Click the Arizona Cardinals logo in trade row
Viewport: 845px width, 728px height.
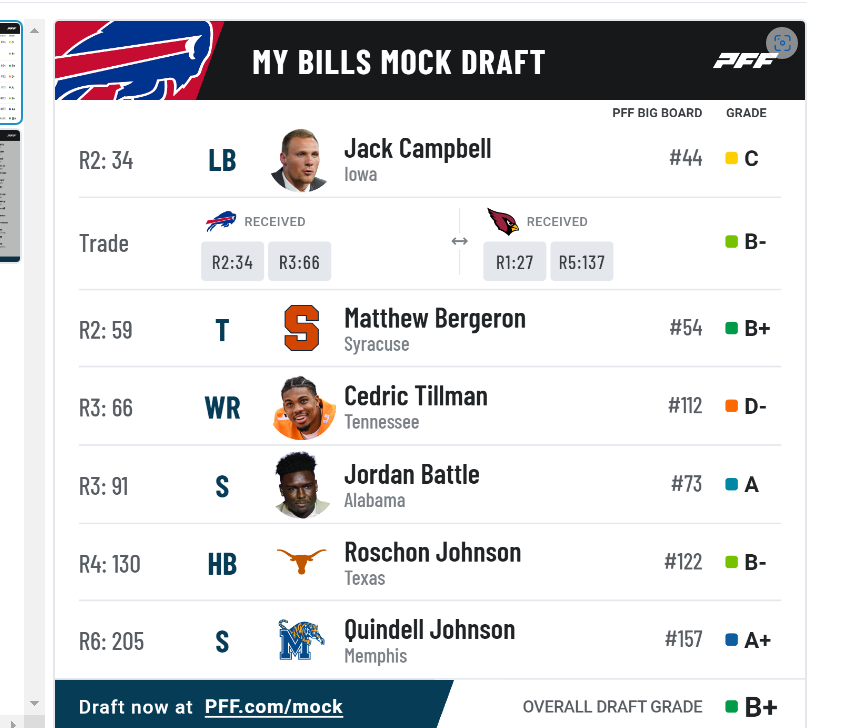(x=503, y=221)
